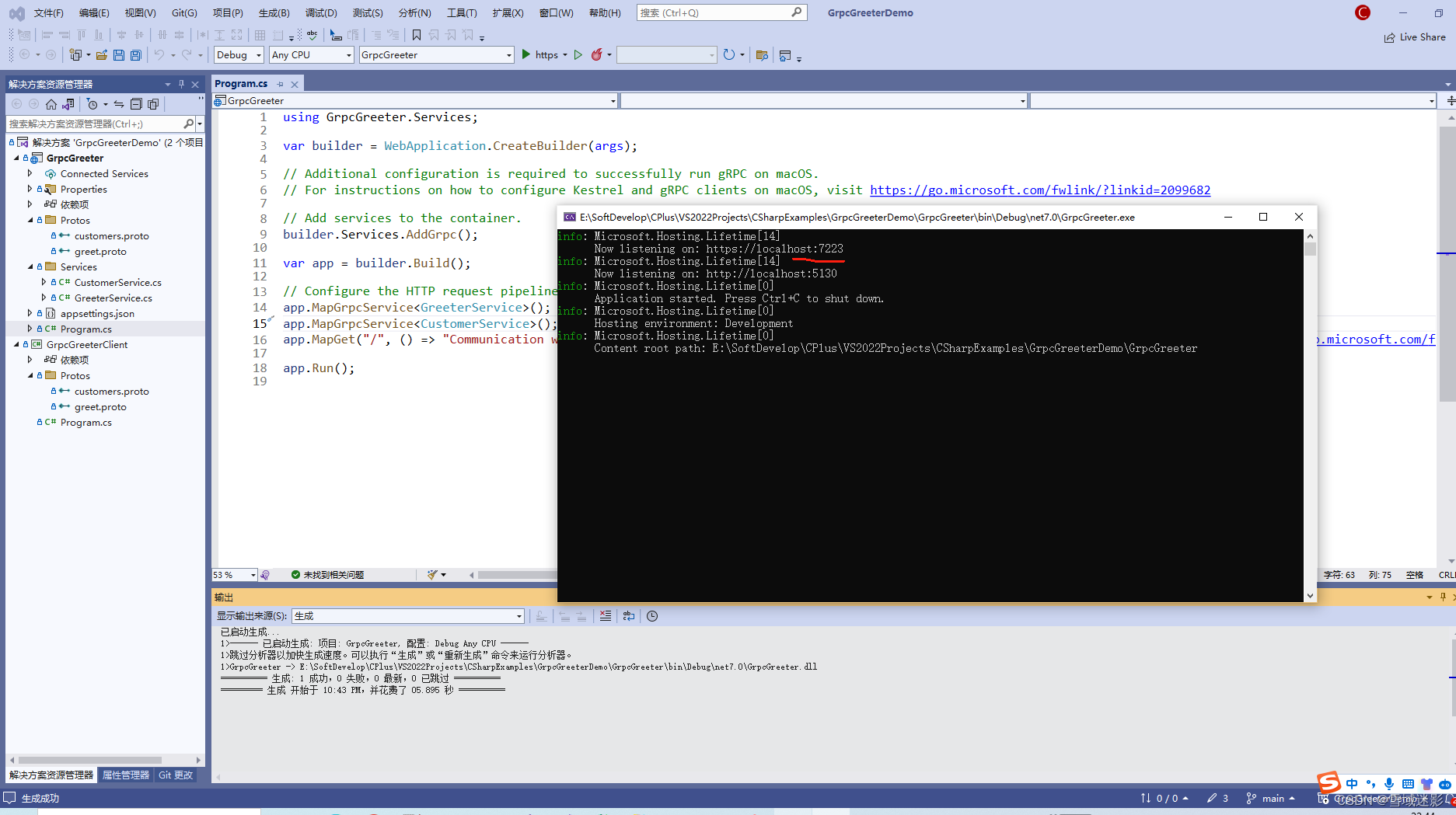This screenshot has width=1456, height=815.
Task: Click pending changes count 3 in status bar
Action: click(x=1217, y=799)
